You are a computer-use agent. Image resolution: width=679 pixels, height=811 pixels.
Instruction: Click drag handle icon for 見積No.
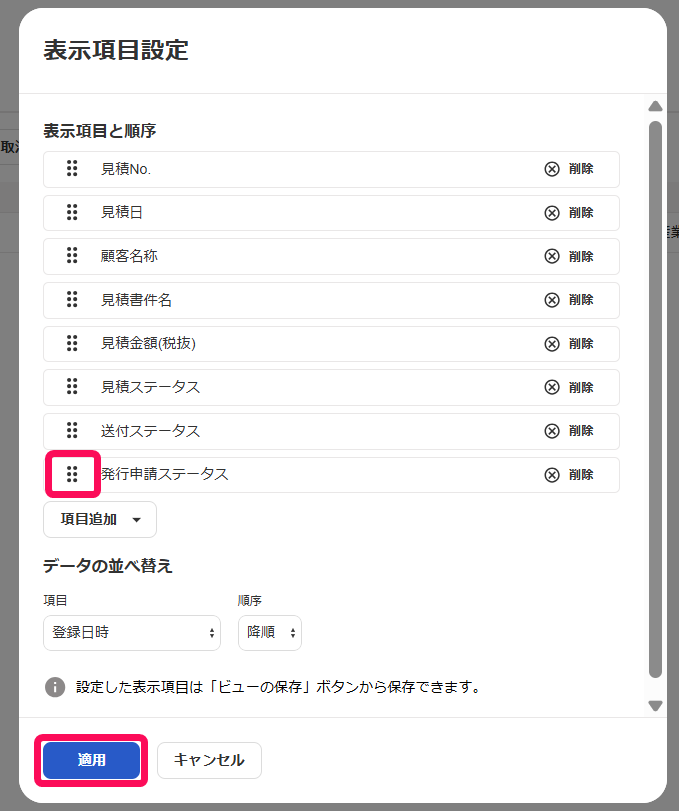click(72, 169)
